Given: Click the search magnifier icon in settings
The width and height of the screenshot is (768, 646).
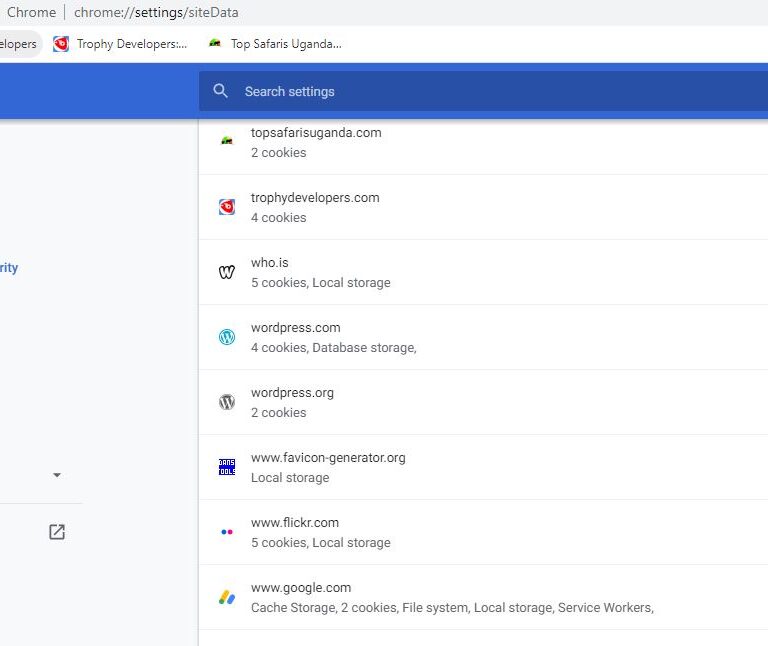Looking at the screenshot, I should pyautogui.click(x=220, y=91).
